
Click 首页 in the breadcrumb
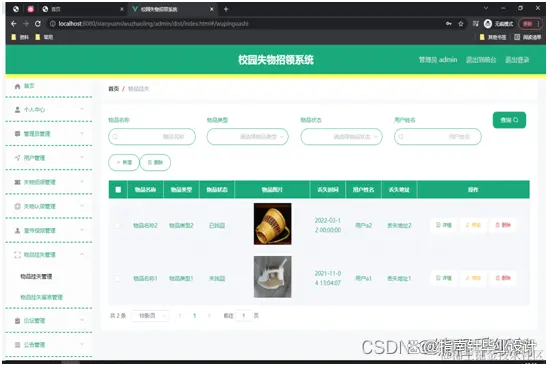[114, 89]
